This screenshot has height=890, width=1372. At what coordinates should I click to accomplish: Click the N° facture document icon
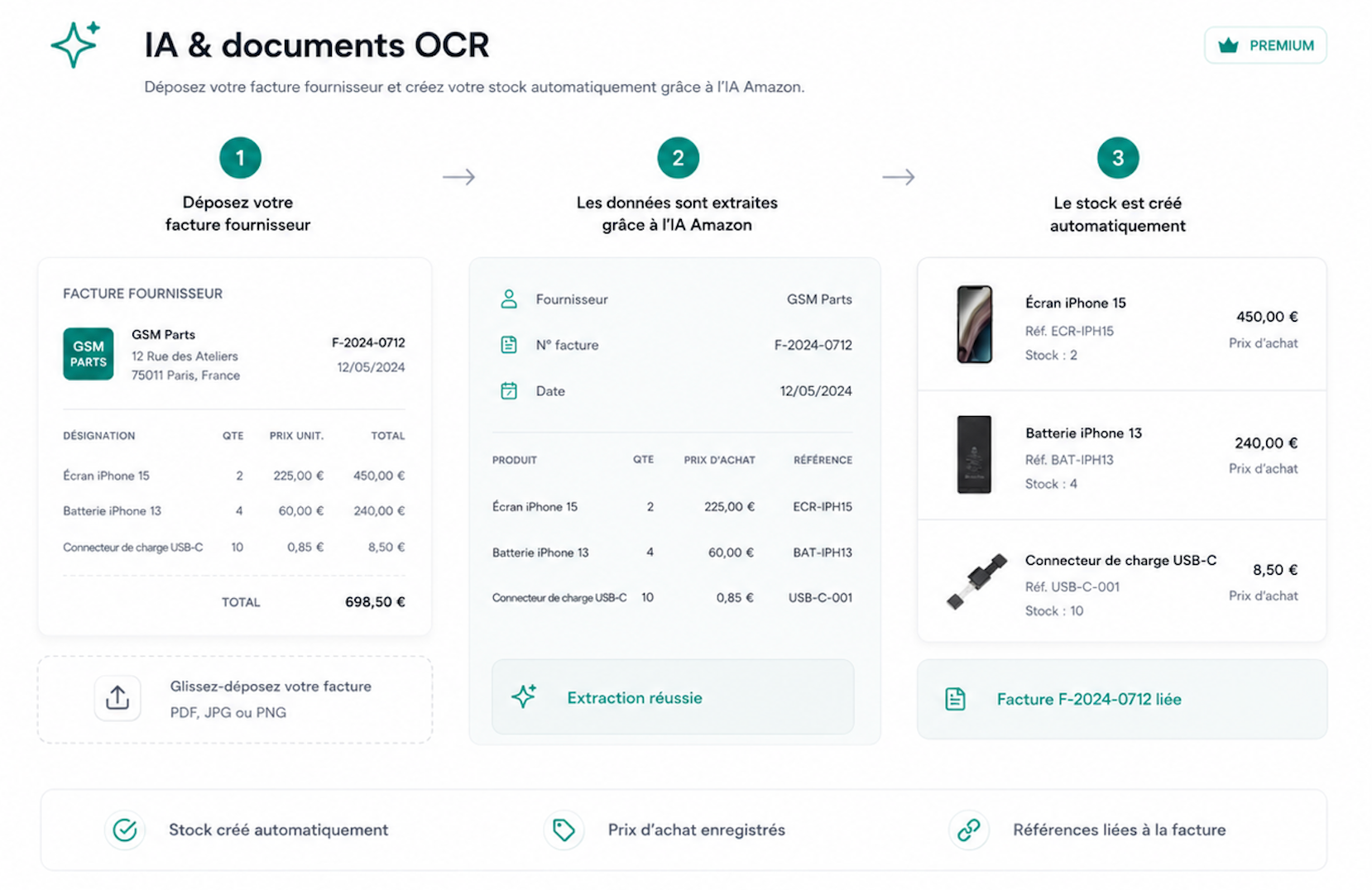[509, 345]
